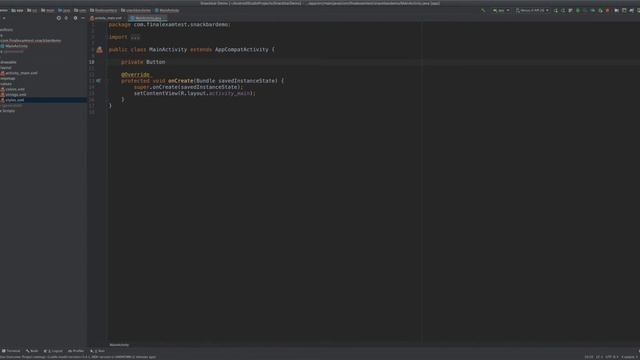Image resolution: width=640 pixels, height=360 pixels.
Task: Click the green Run app icon
Action: point(578,10)
